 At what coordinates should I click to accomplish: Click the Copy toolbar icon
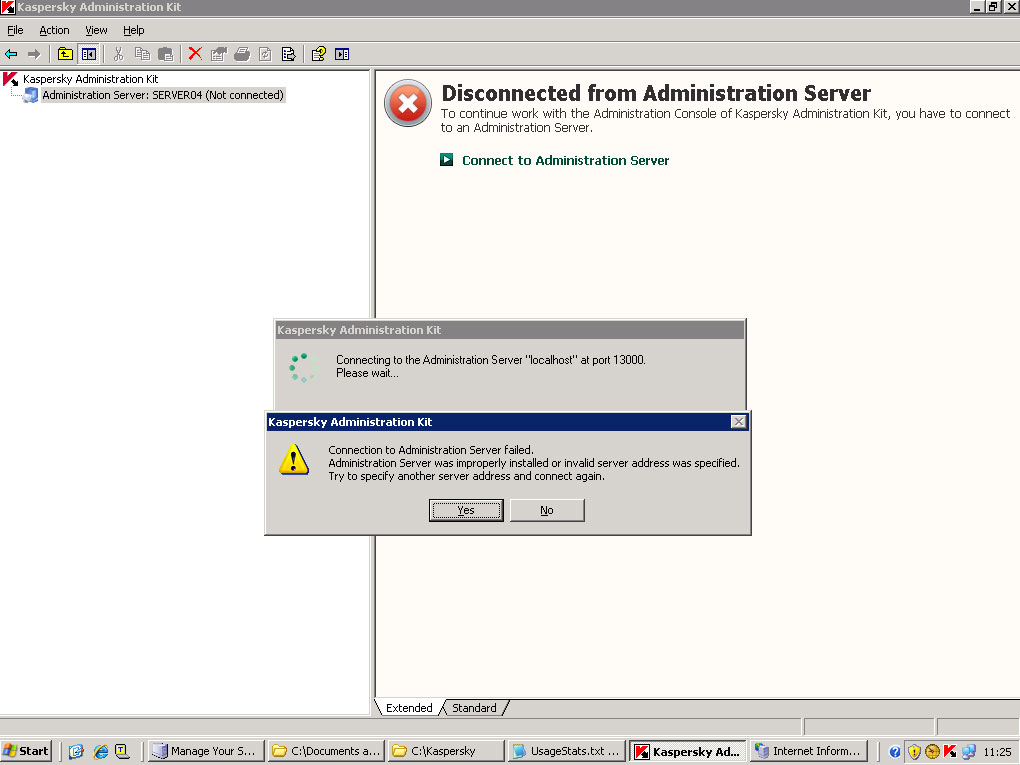coord(142,54)
